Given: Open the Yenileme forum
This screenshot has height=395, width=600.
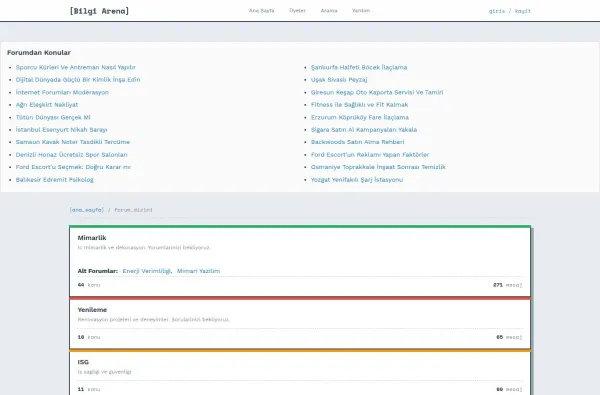Looking at the screenshot, I should [92, 310].
